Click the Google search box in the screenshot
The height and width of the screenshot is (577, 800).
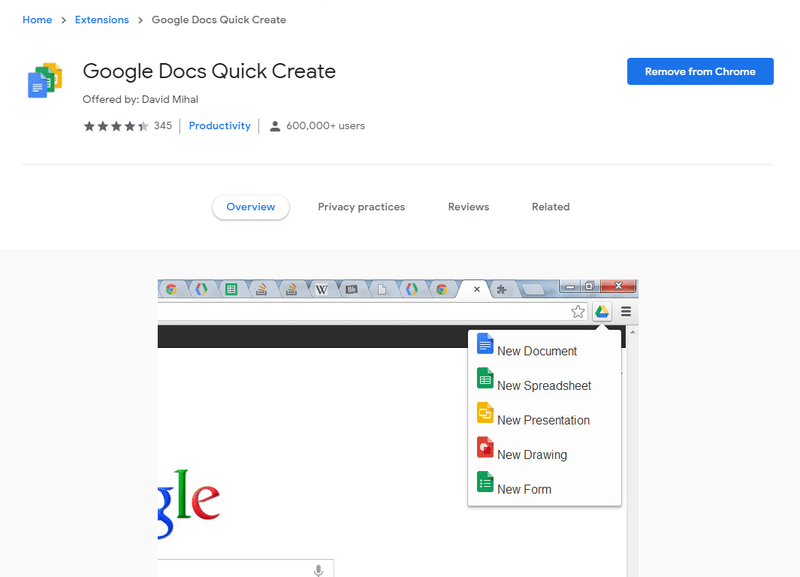[x=246, y=568]
